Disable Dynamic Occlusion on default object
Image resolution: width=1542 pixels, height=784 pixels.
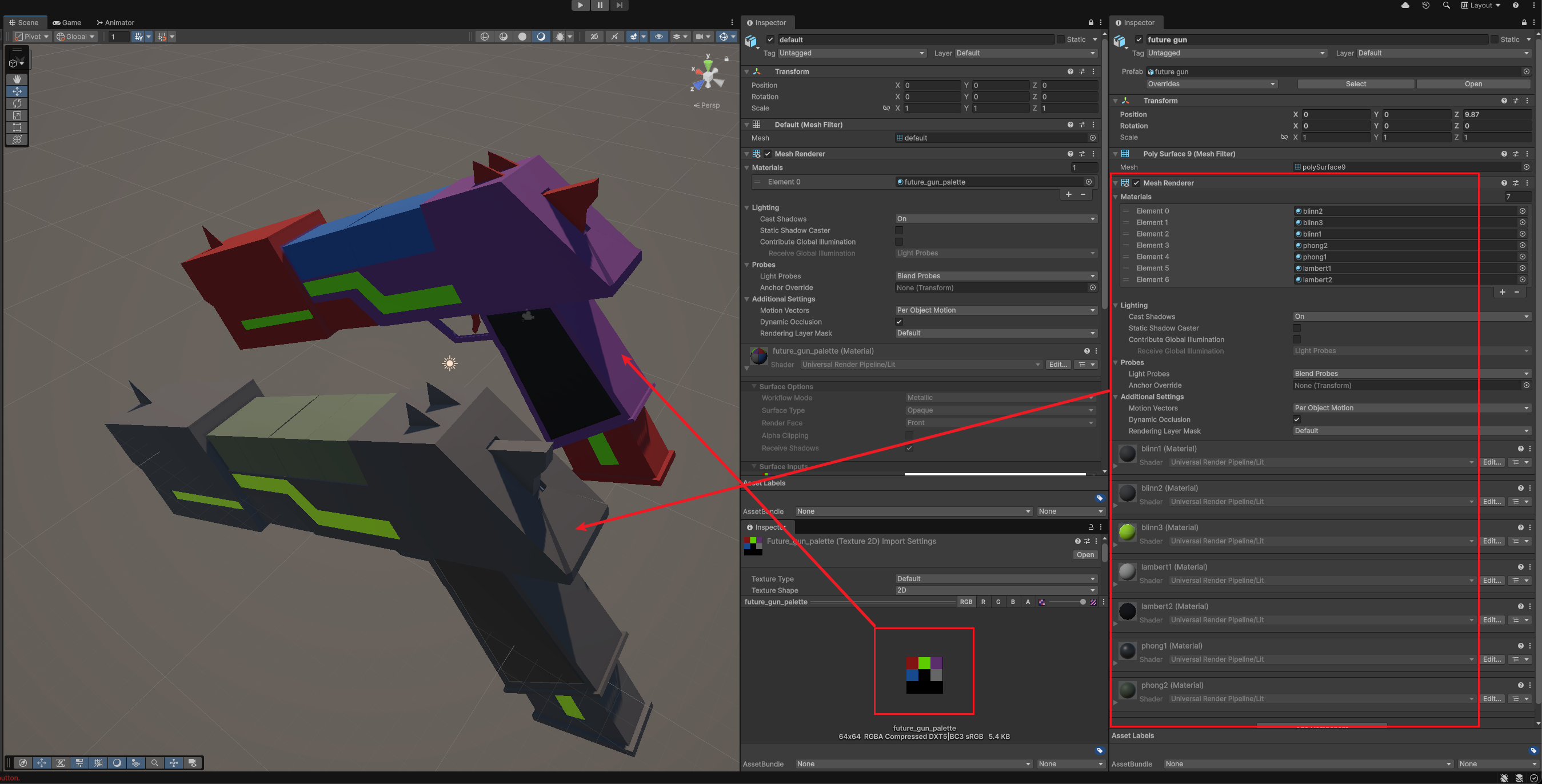click(x=898, y=322)
